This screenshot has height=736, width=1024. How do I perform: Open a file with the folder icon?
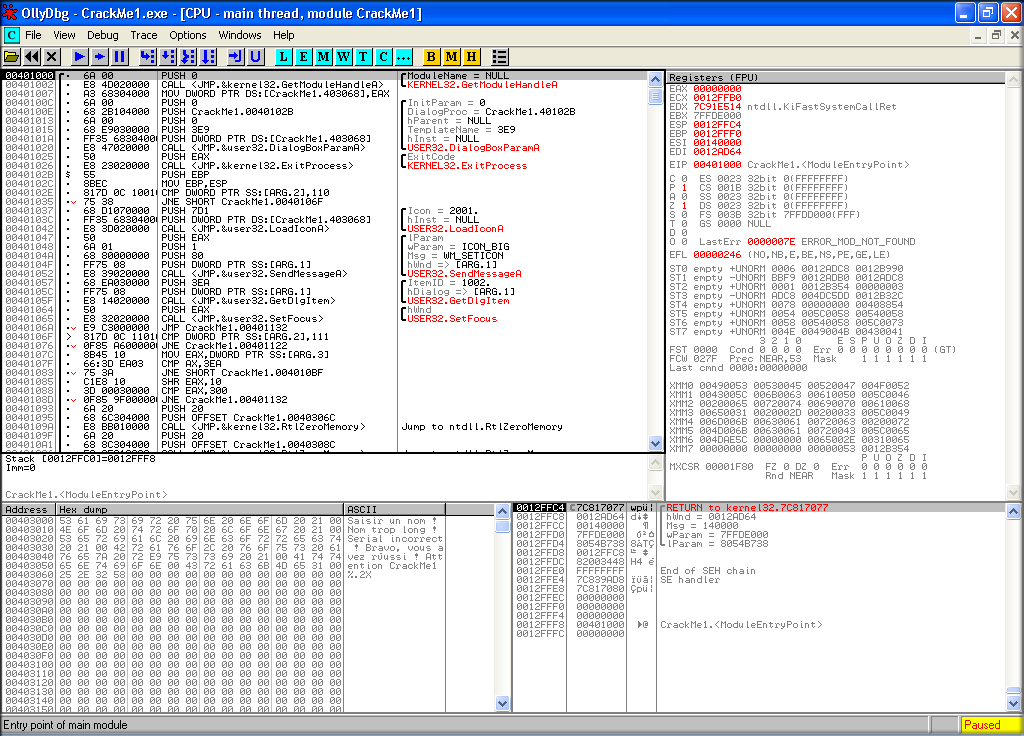(12, 57)
